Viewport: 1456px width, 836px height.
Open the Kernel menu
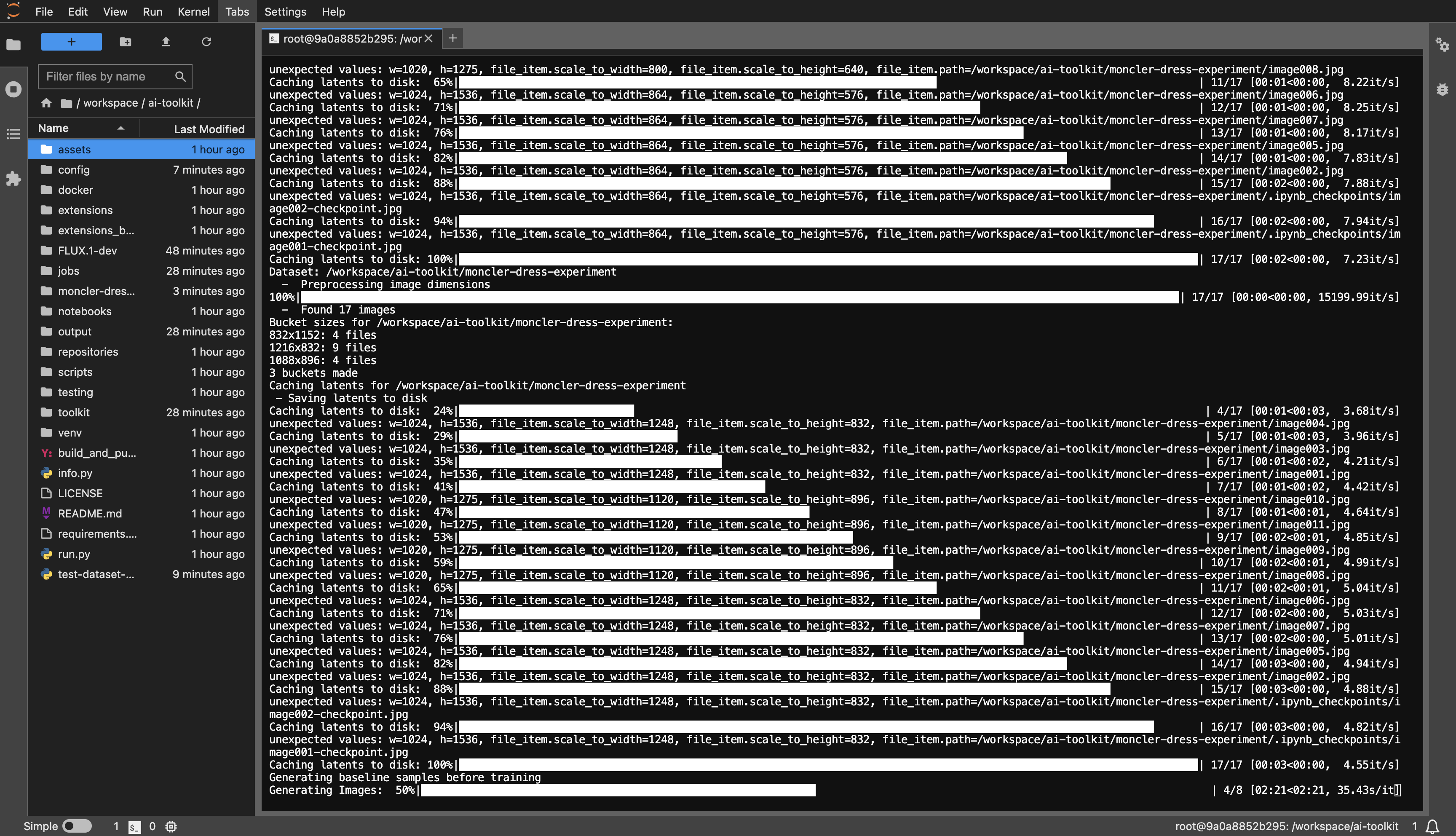point(194,11)
